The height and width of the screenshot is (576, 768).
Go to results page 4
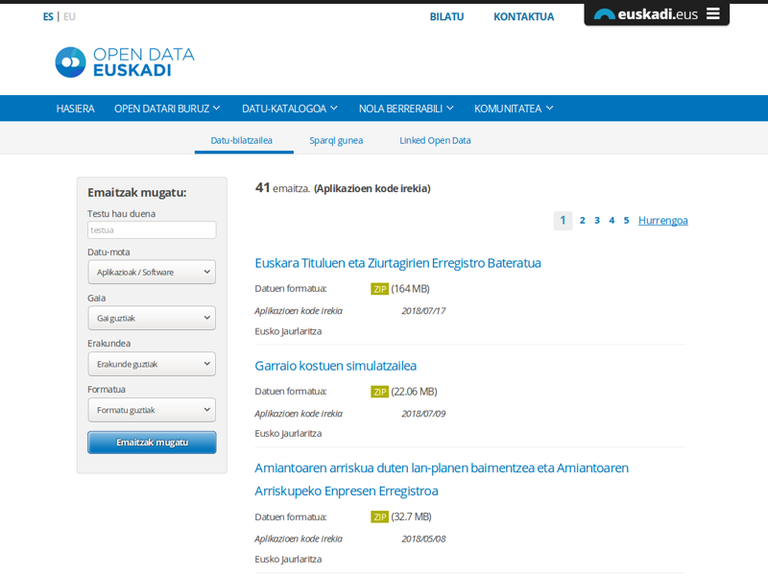point(612,220)
